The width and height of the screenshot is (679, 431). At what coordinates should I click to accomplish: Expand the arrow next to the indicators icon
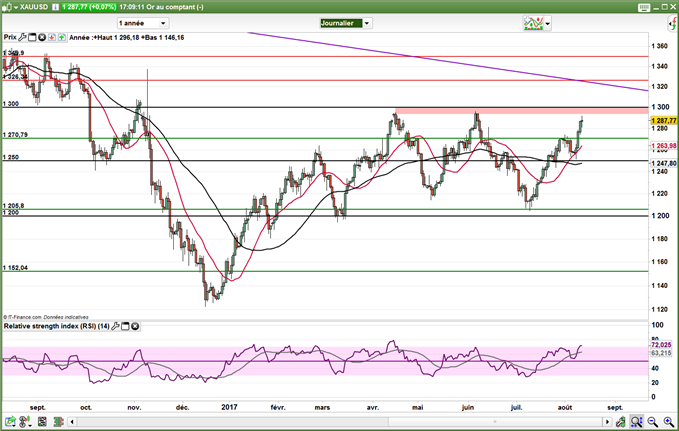[x=547, y=23]
